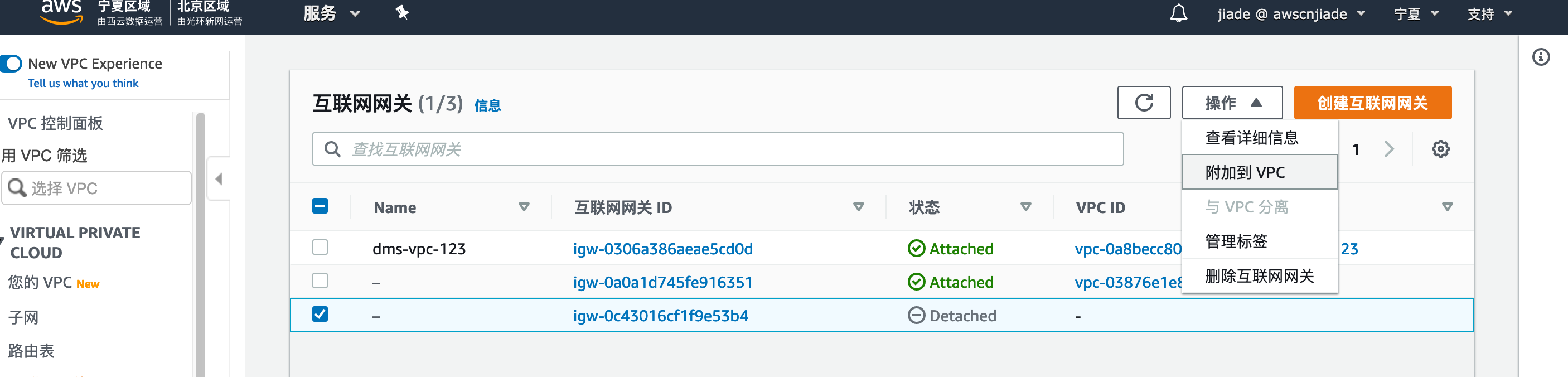The height and width of the screenshot is (377, 1568).
Task: Open the info panel icon
Action: coord(1540,57)
